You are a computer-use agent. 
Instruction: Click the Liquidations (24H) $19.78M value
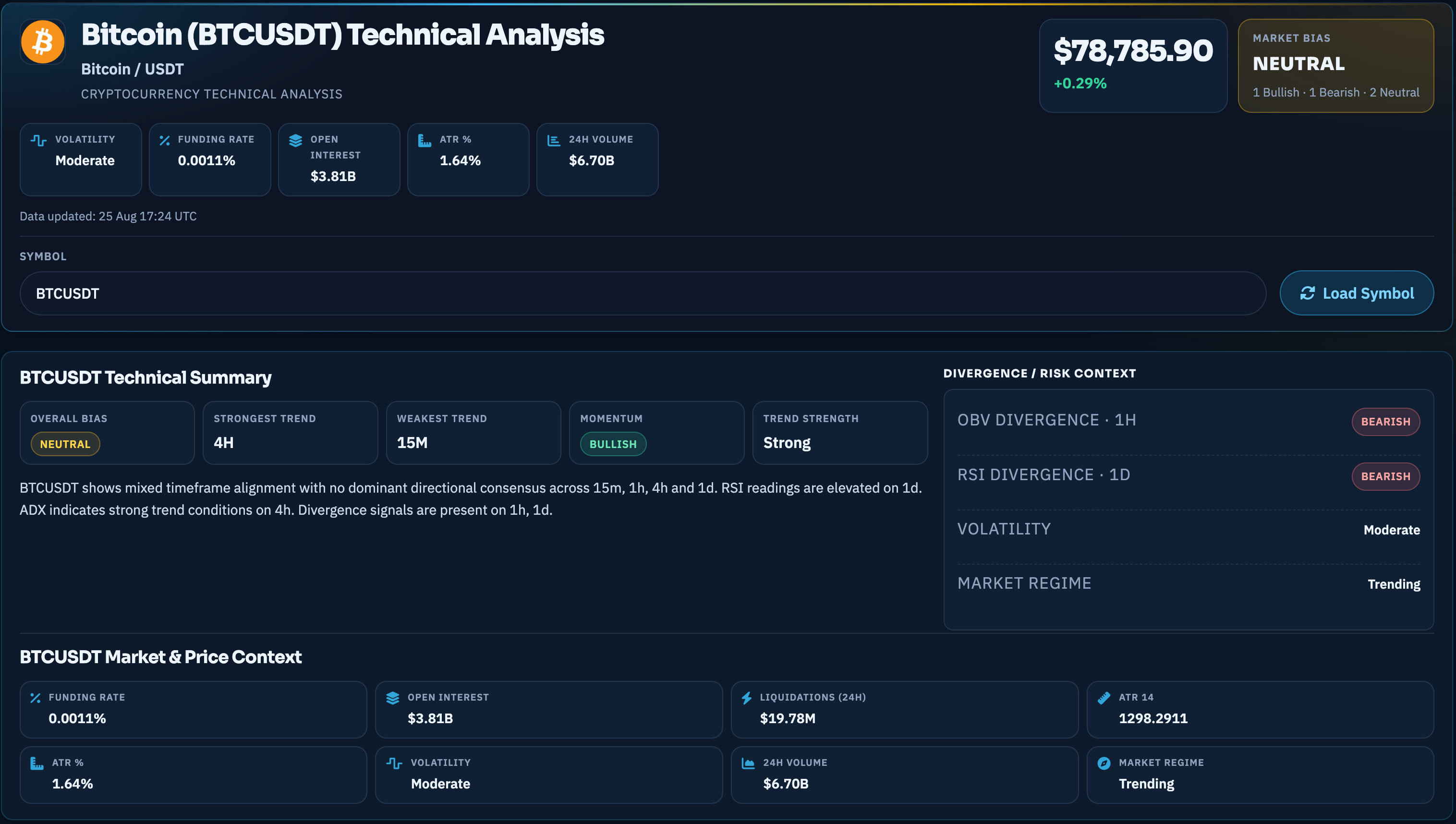[x=787, y=719]
